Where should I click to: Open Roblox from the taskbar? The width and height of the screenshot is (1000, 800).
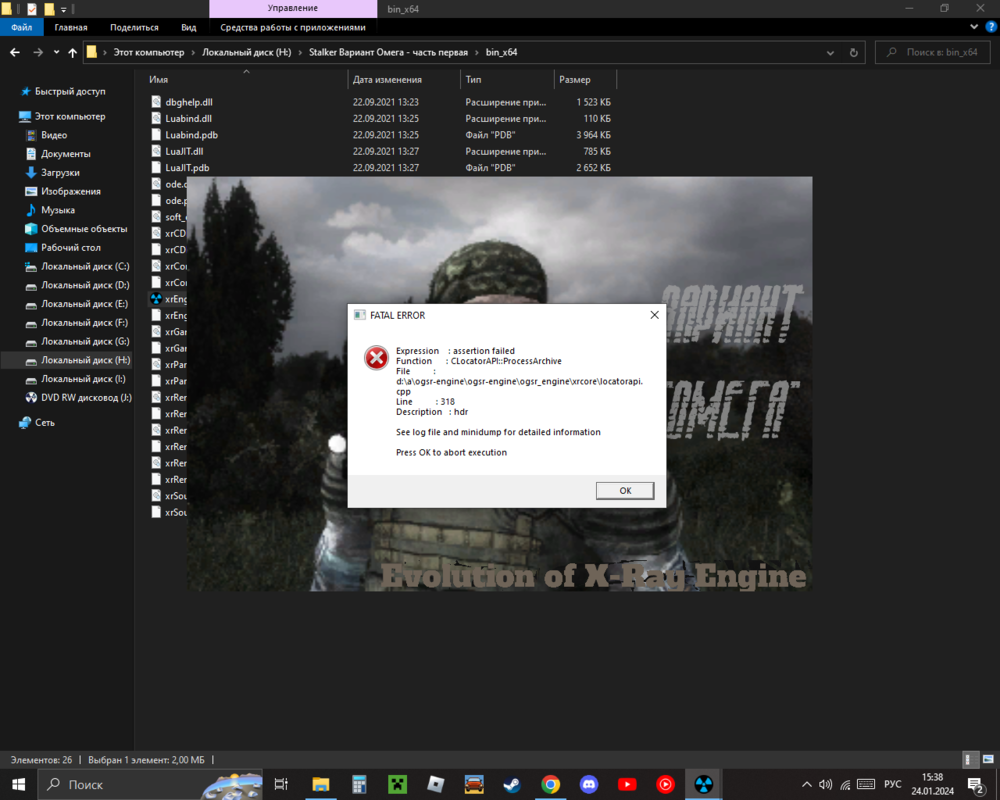coord(436,784)
